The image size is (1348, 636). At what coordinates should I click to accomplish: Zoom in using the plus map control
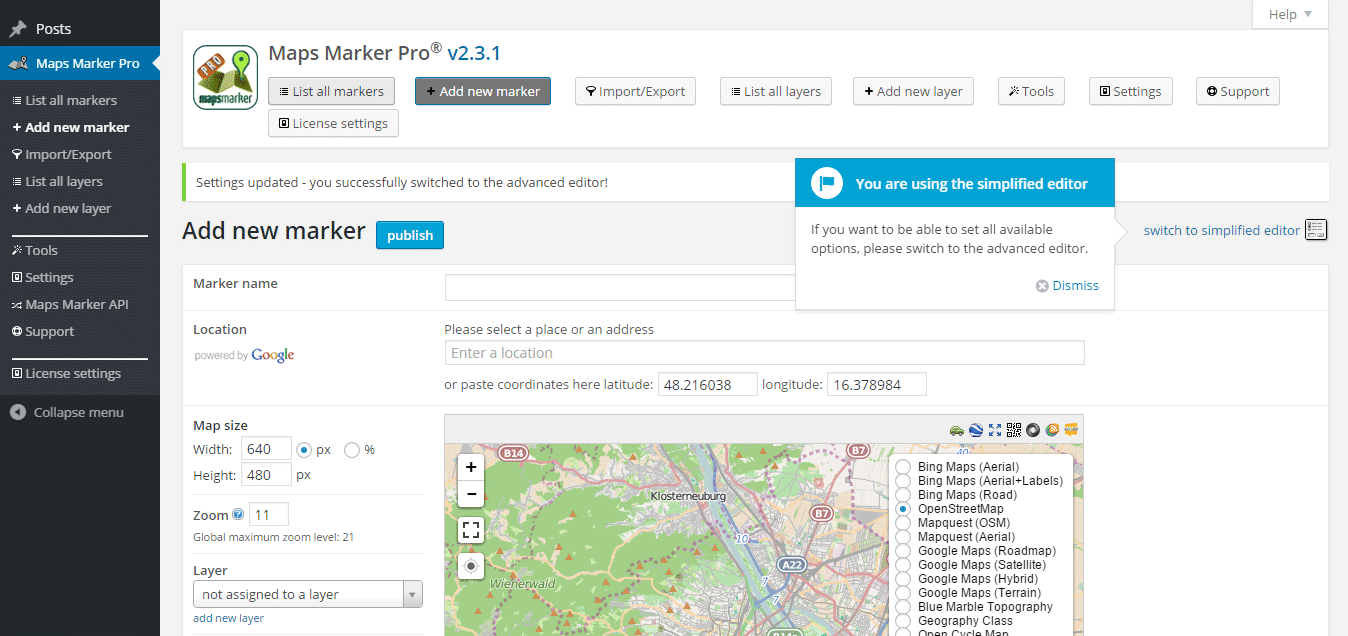[x=470, y=466]
